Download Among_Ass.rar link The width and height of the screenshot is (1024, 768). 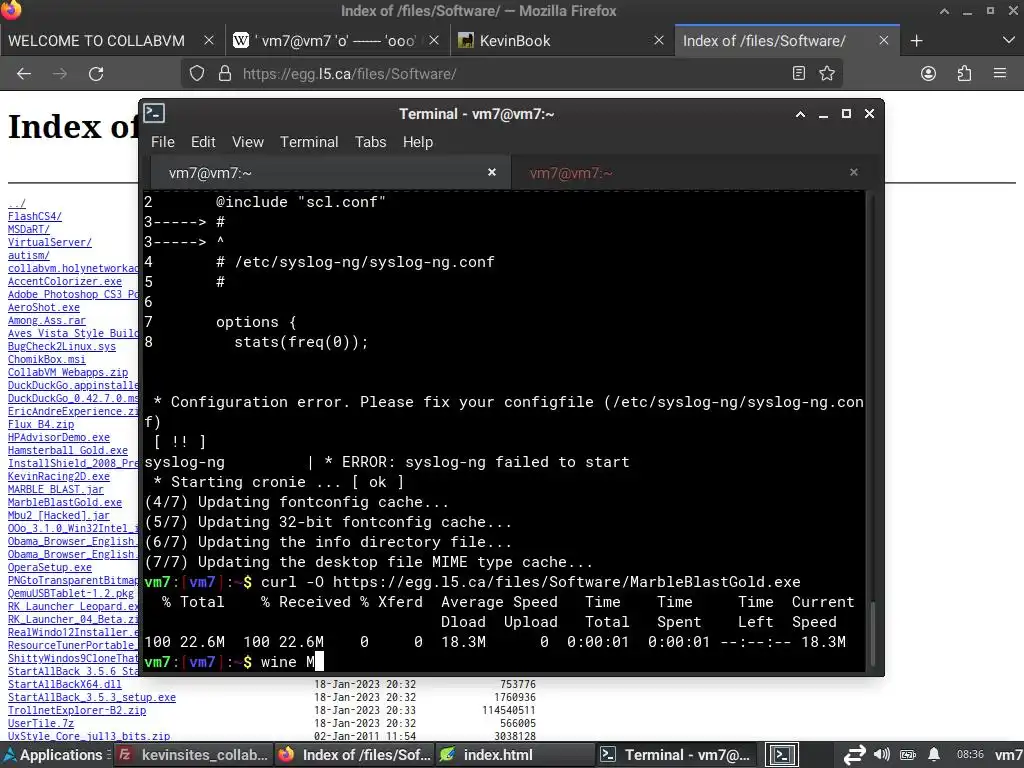46,320
